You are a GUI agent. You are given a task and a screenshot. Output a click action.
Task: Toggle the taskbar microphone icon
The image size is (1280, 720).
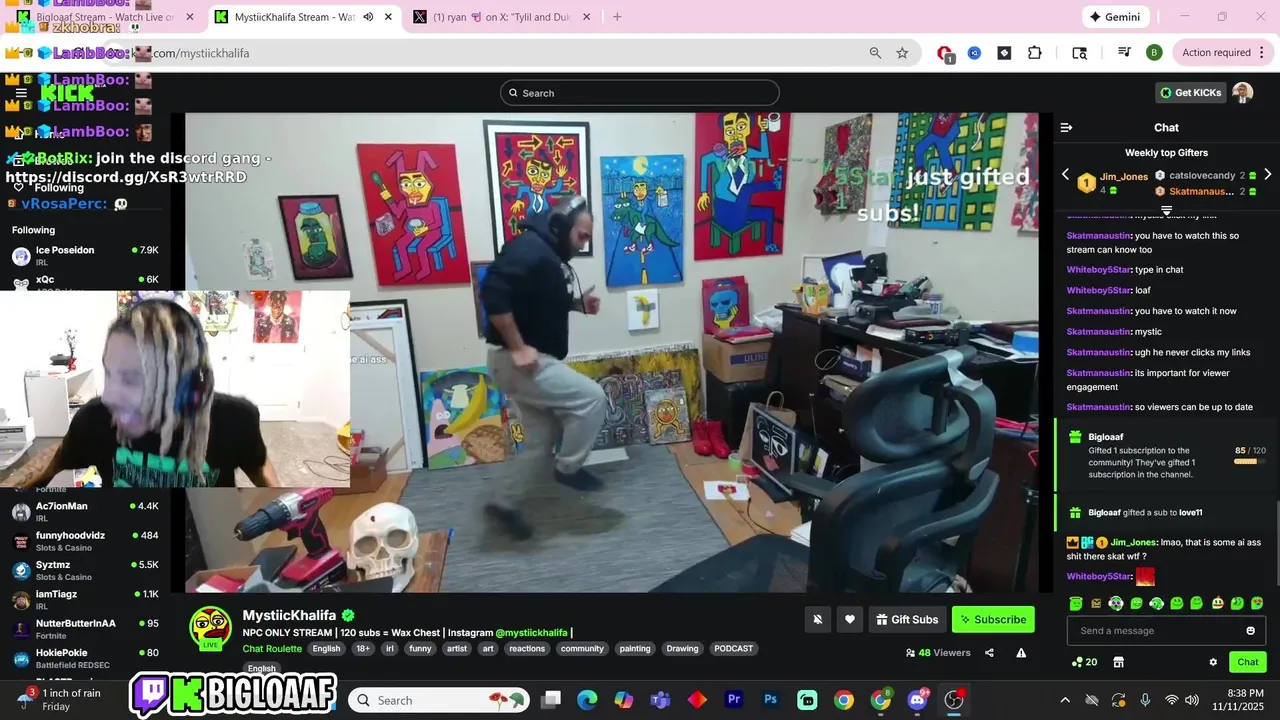point(1145,700)
